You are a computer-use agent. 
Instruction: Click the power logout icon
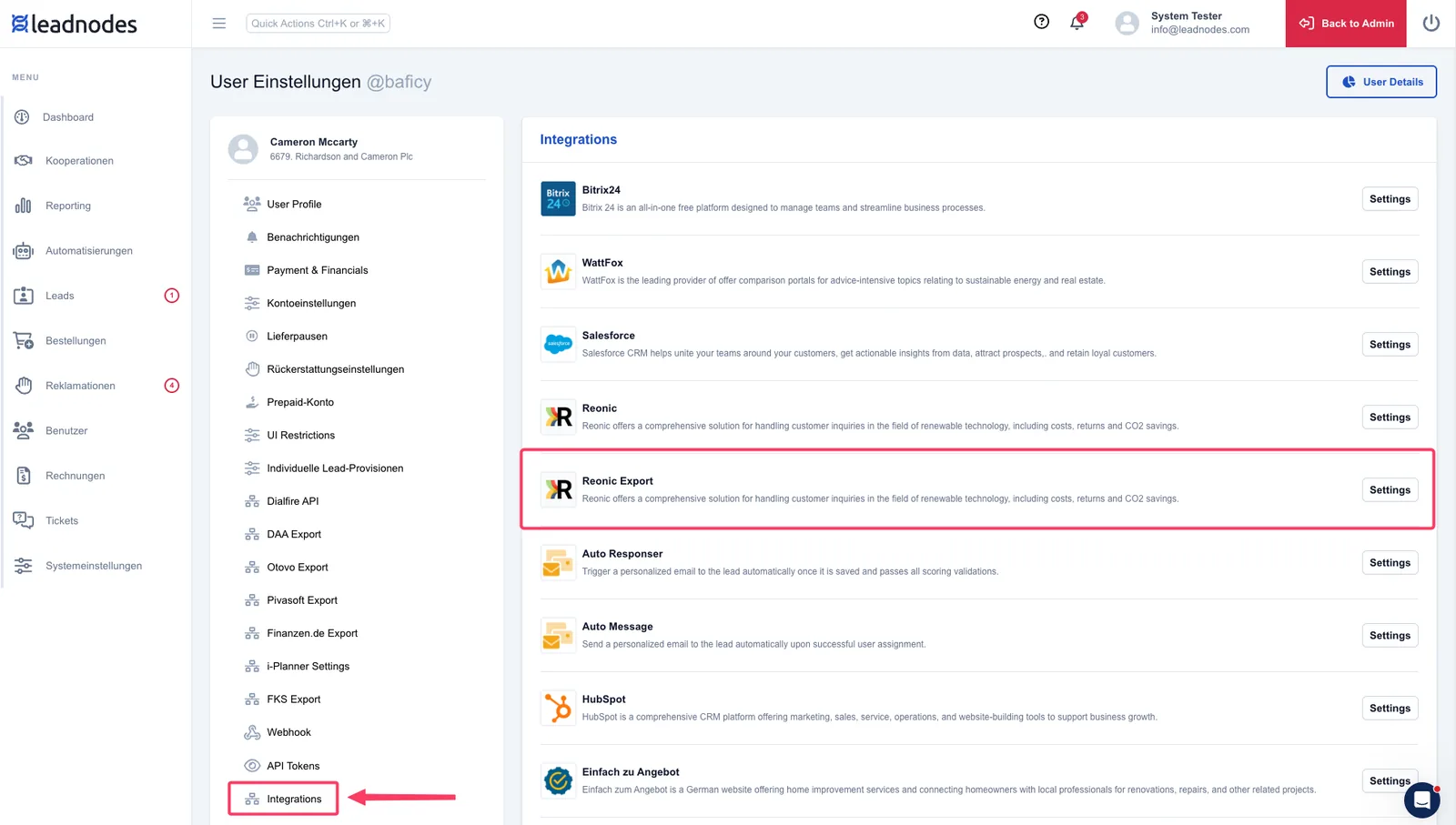pos(1431,23)
